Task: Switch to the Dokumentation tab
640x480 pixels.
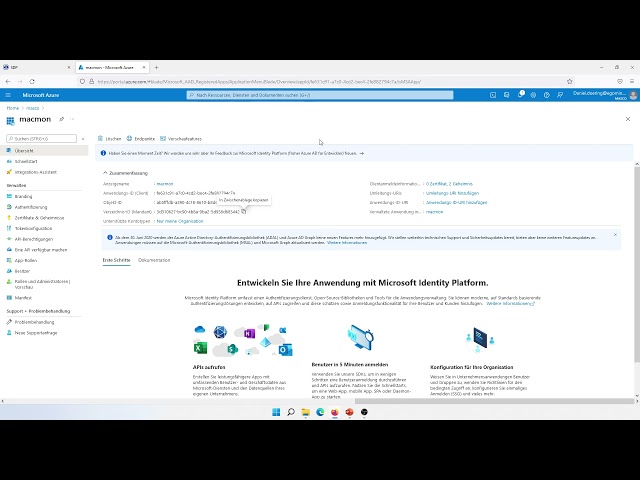Action: point(154,260)
